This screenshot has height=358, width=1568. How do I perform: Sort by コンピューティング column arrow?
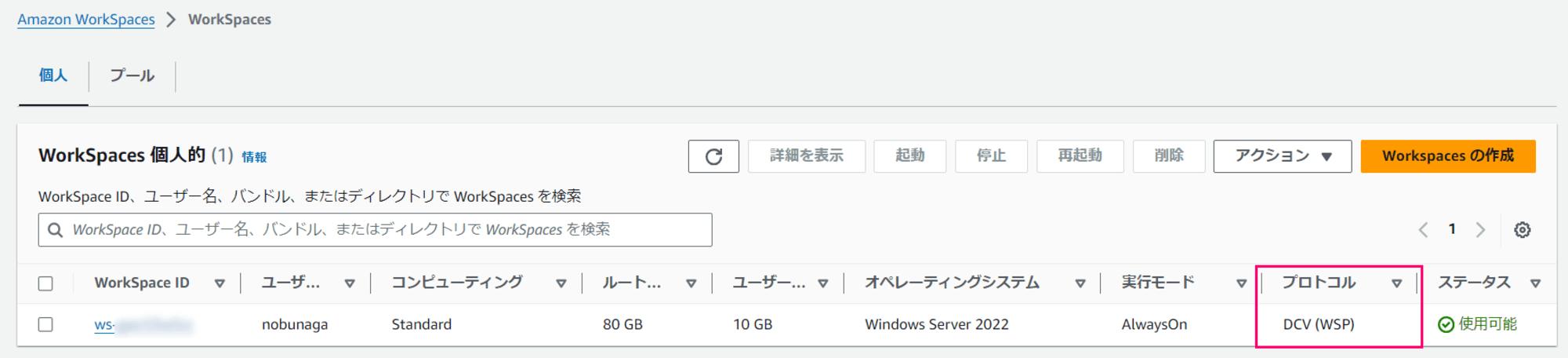(561, 283)
